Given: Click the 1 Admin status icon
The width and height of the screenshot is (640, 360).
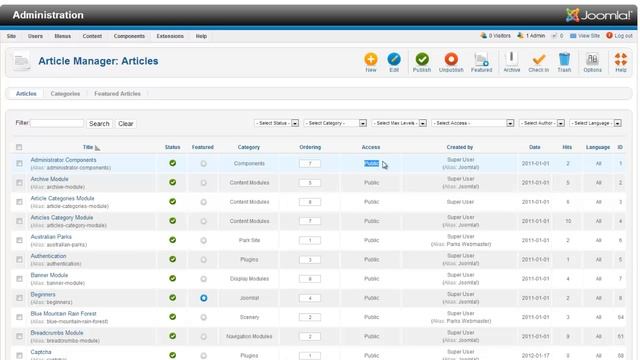Looking at the screenshot, I should pyautogui.click(x=520, y=36).
